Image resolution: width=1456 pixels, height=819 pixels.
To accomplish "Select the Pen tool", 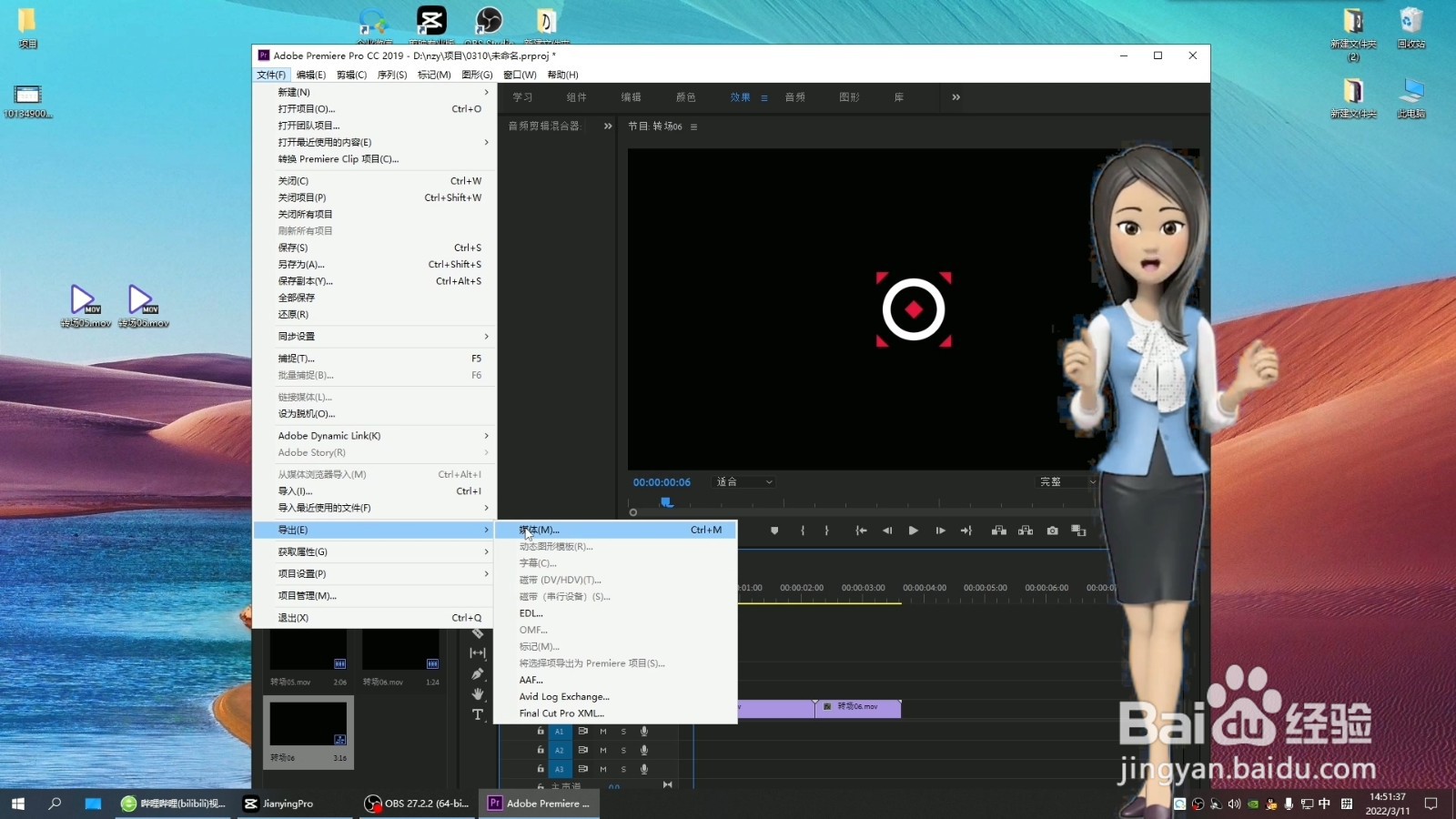I will [478, 673].
